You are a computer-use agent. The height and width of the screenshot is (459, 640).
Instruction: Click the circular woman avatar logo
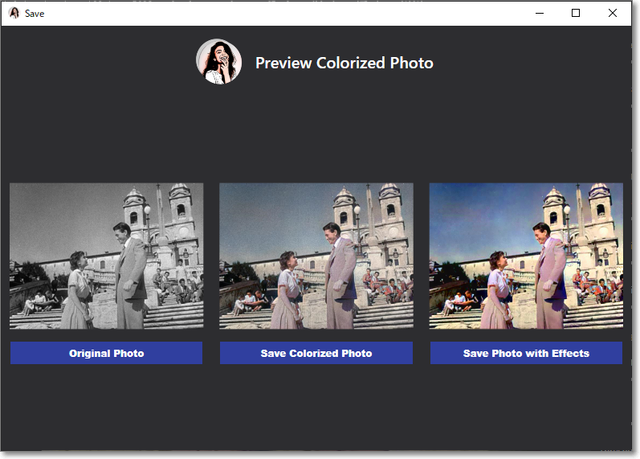point(218,62)
